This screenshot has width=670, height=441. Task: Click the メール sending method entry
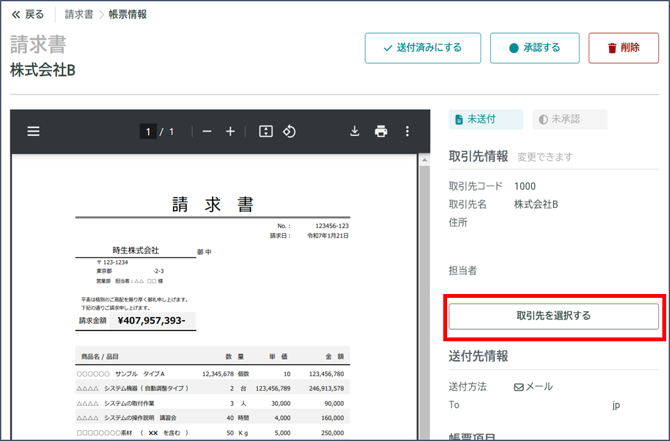[533, 387]
